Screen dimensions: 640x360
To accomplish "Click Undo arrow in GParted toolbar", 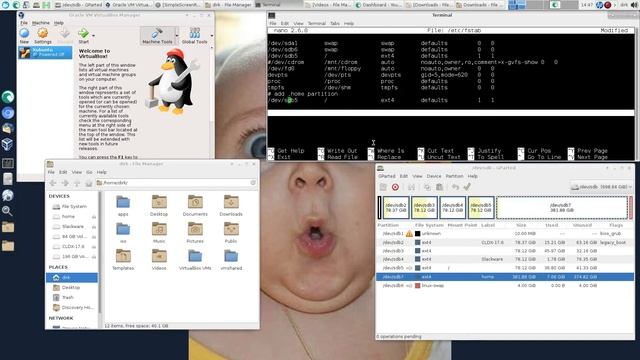I will (x=455, y=187).
